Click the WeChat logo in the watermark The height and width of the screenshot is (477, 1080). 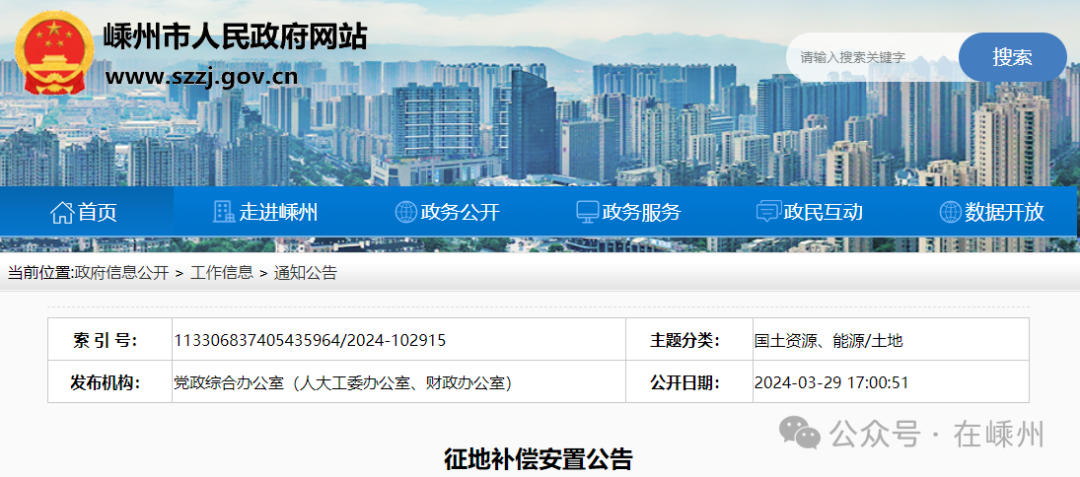800,434
